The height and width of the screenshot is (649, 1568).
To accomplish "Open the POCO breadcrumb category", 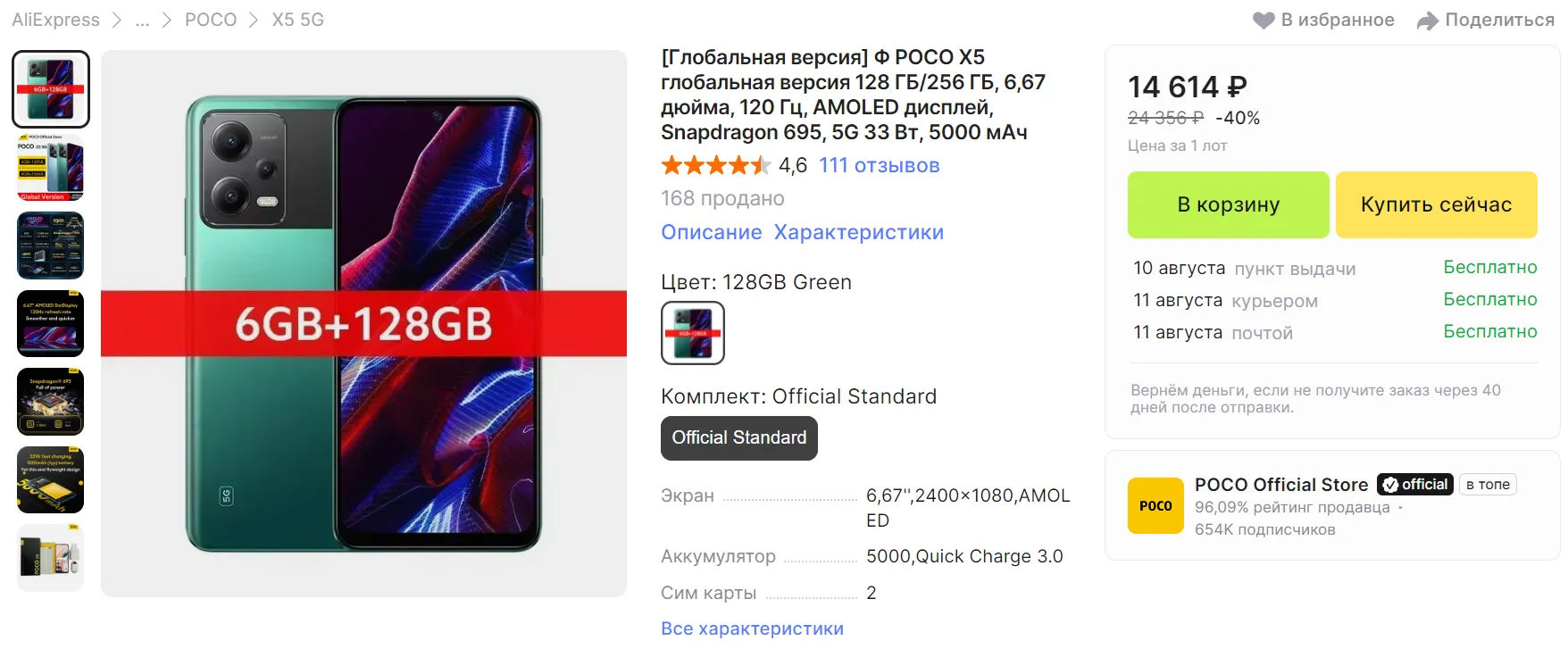I will [211, 20].
